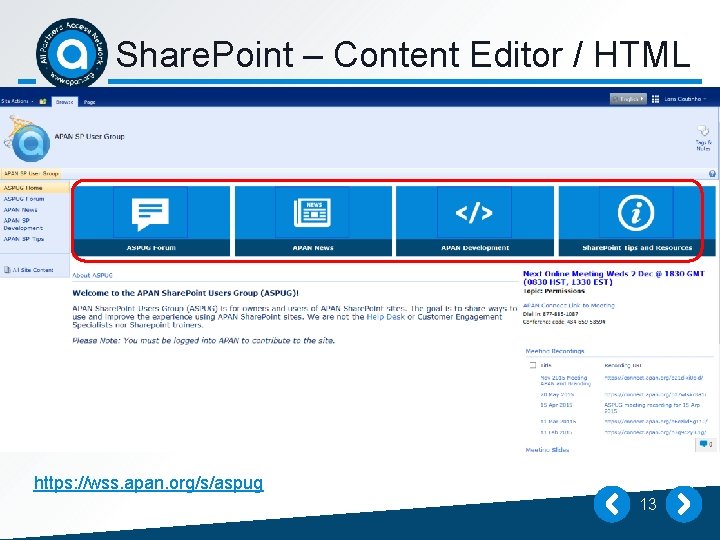The height and width of the screenshot is (540, 720).
Task: Open the https://wss.apan.org/s/aspug hyperlink
Action: 148,483
